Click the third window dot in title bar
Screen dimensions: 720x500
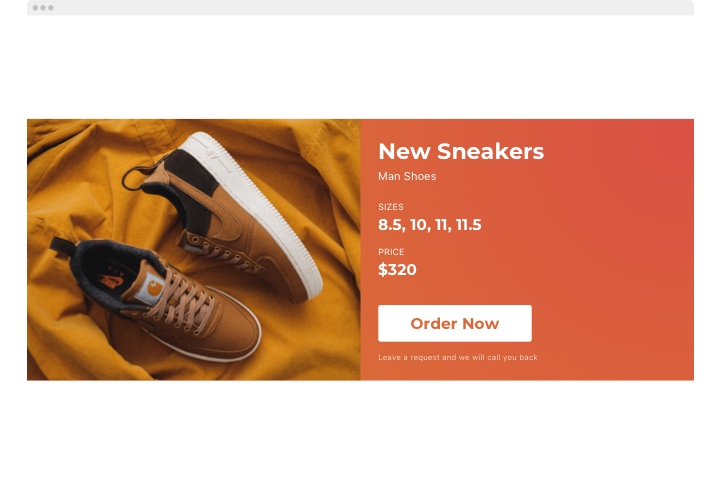tap(51, 8)
